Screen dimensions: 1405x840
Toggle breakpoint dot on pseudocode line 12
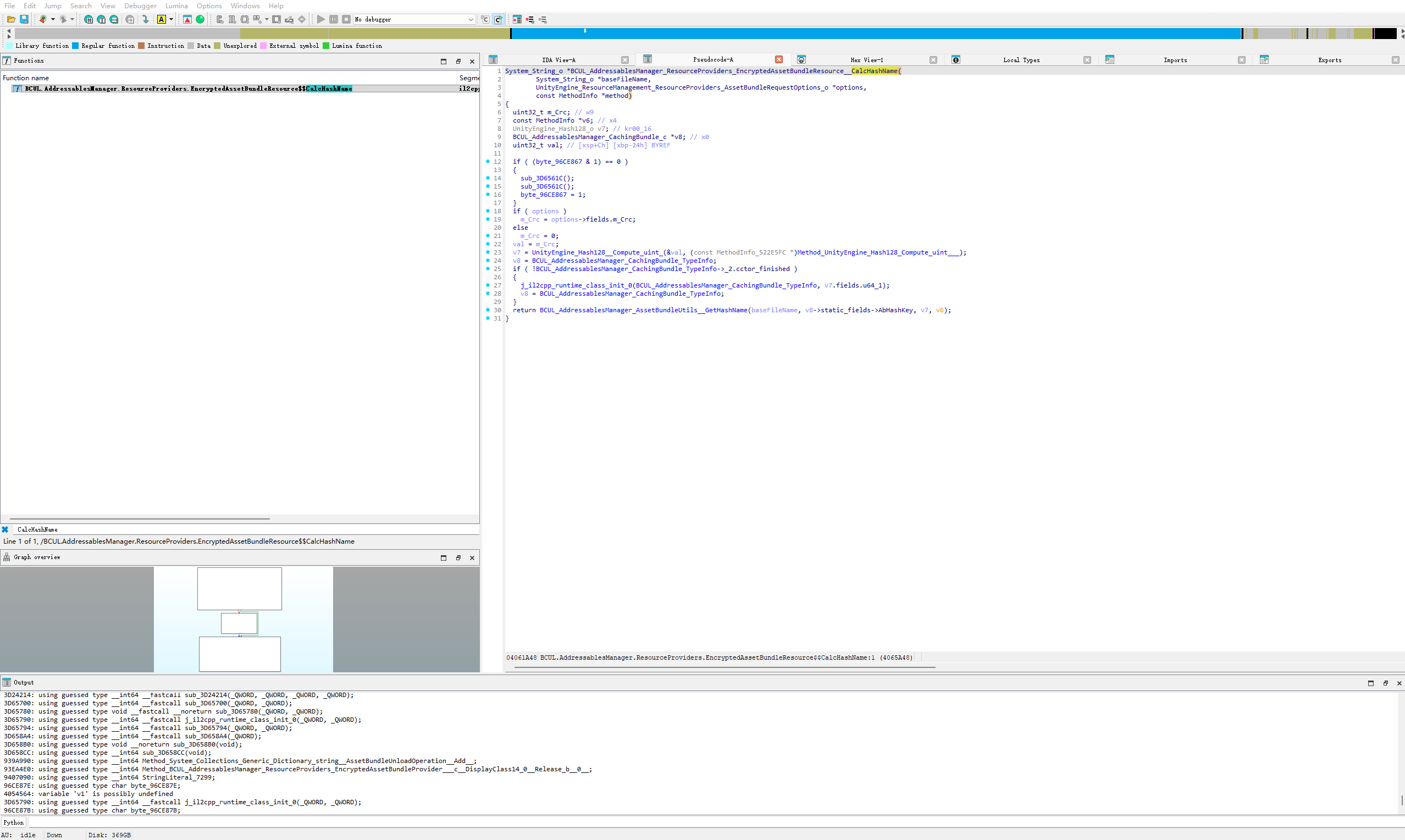[488, 162]
